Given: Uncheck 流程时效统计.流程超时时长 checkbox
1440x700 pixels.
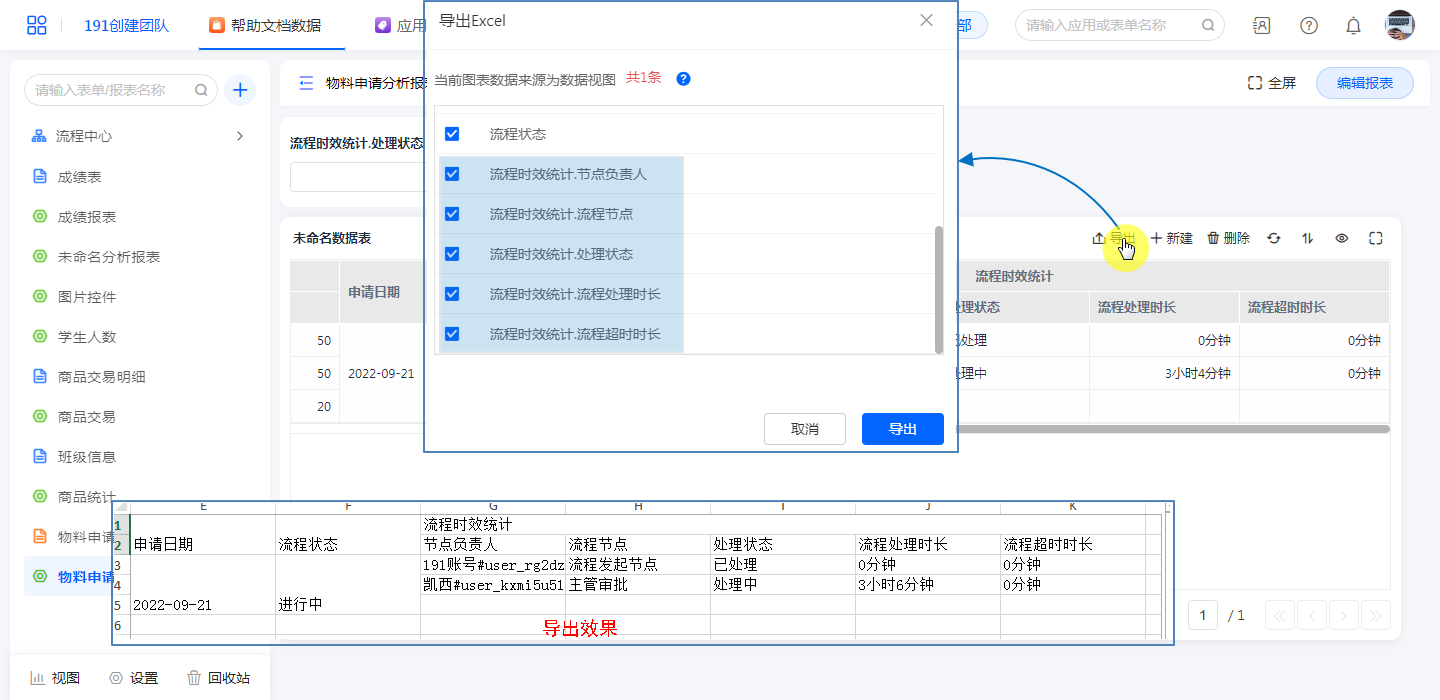Looking at the screenshot, I should pyautogui.click(x=452, y=334).
